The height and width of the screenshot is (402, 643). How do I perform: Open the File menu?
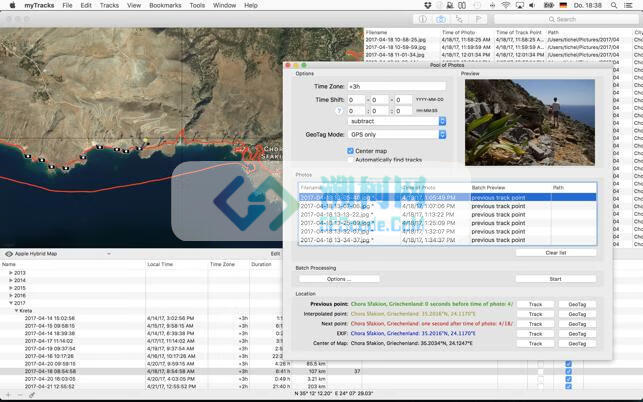67,5
